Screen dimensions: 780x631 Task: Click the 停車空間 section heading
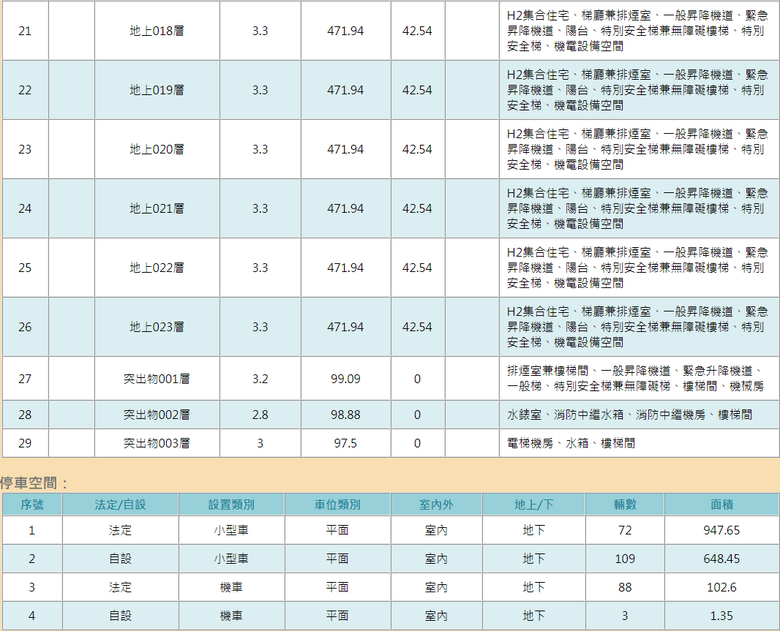(34, 483)
